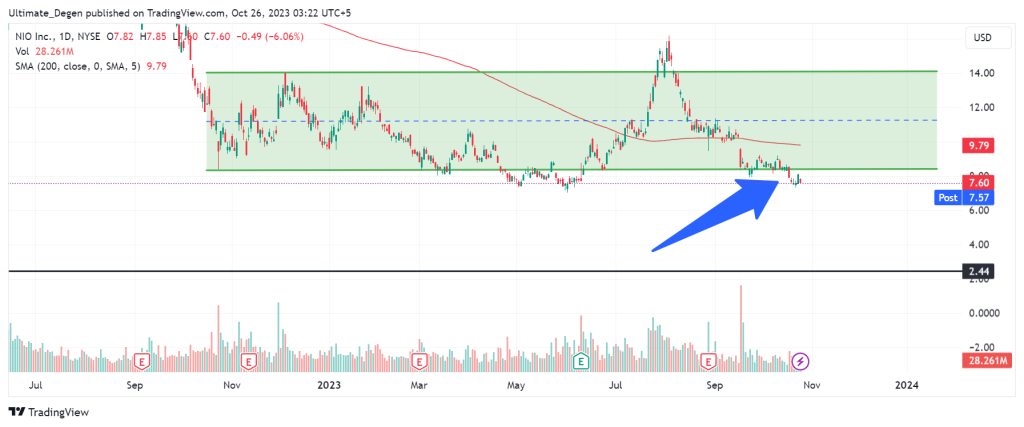1024x427 pixels.
Task: Click the 4.00 price axis value
Action: click(980, 245)
